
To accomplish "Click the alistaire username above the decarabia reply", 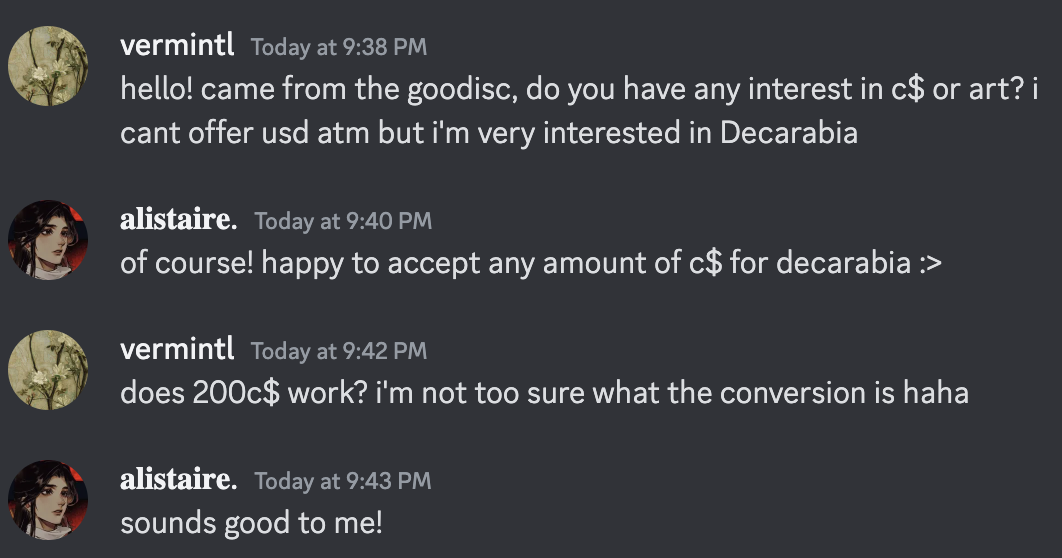I will (x=178, y=220).
